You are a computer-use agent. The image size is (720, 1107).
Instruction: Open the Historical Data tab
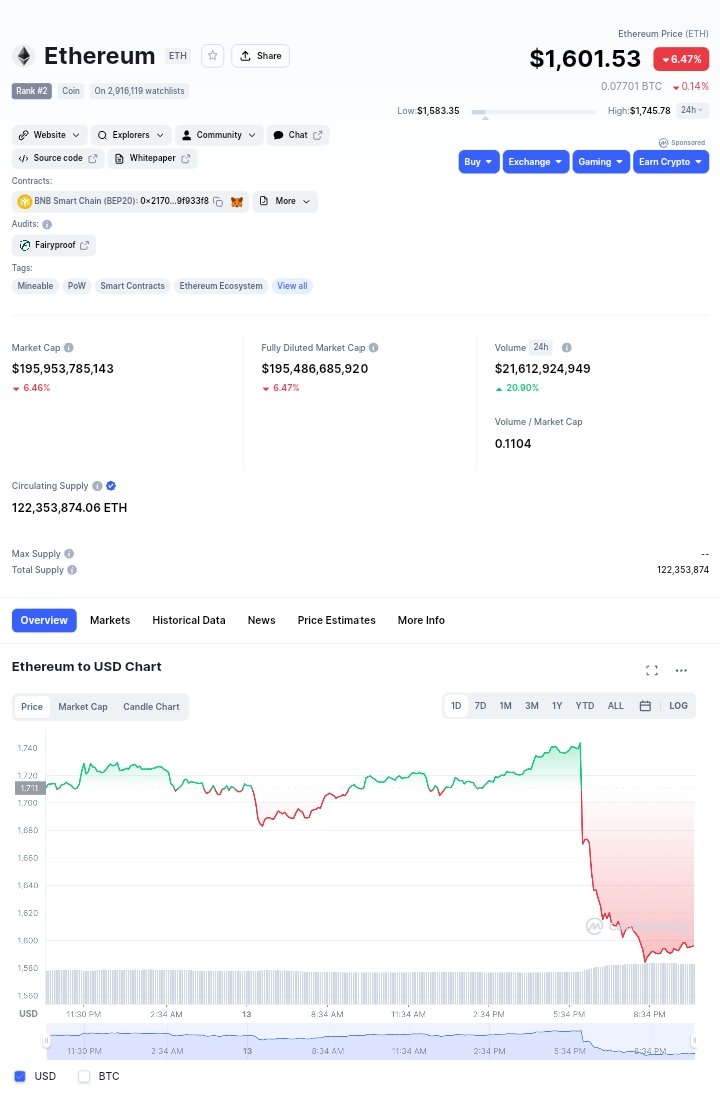[189, 621]
